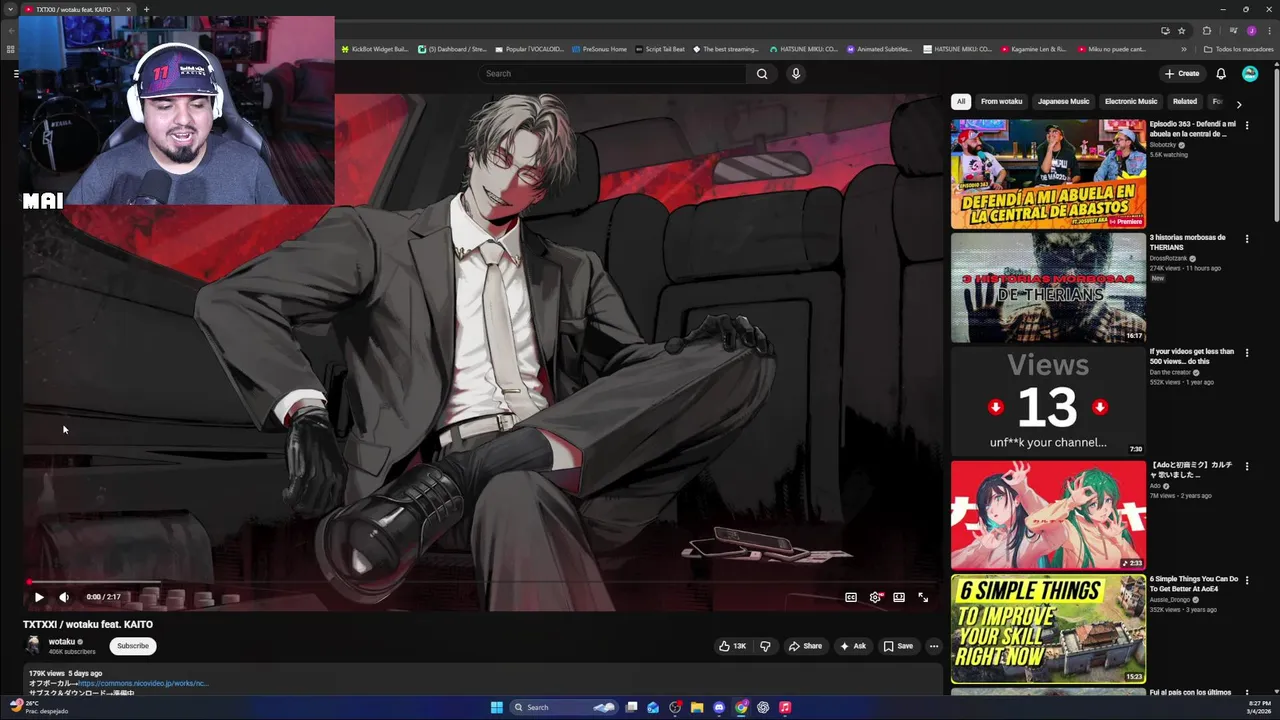
Task: Select the Related chip
Action: (x=1185, y=101)
